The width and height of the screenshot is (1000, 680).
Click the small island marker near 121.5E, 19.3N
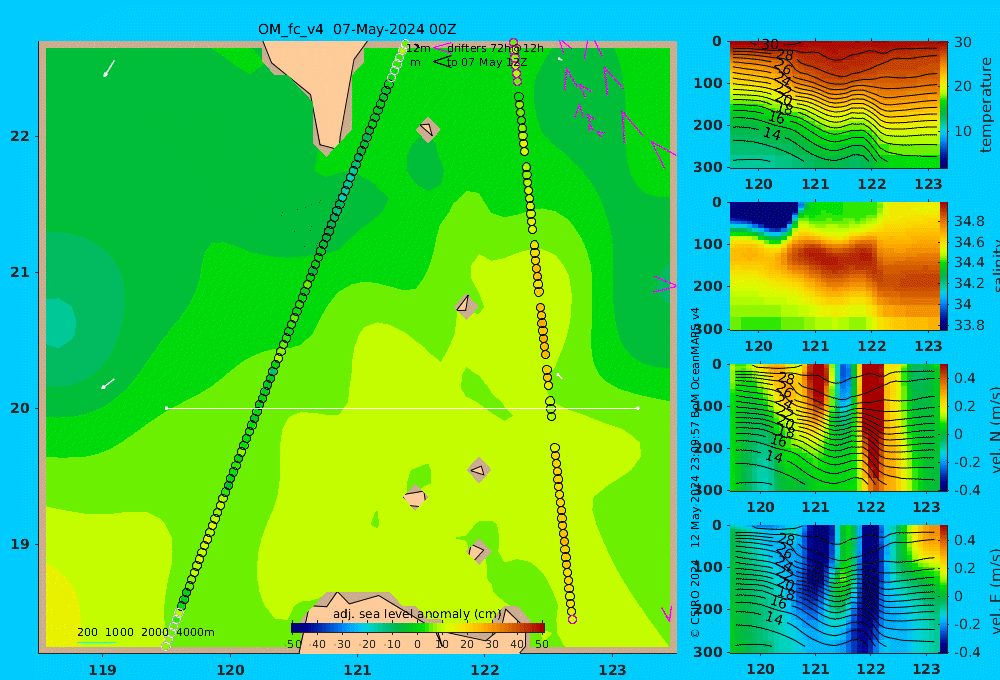415,497
